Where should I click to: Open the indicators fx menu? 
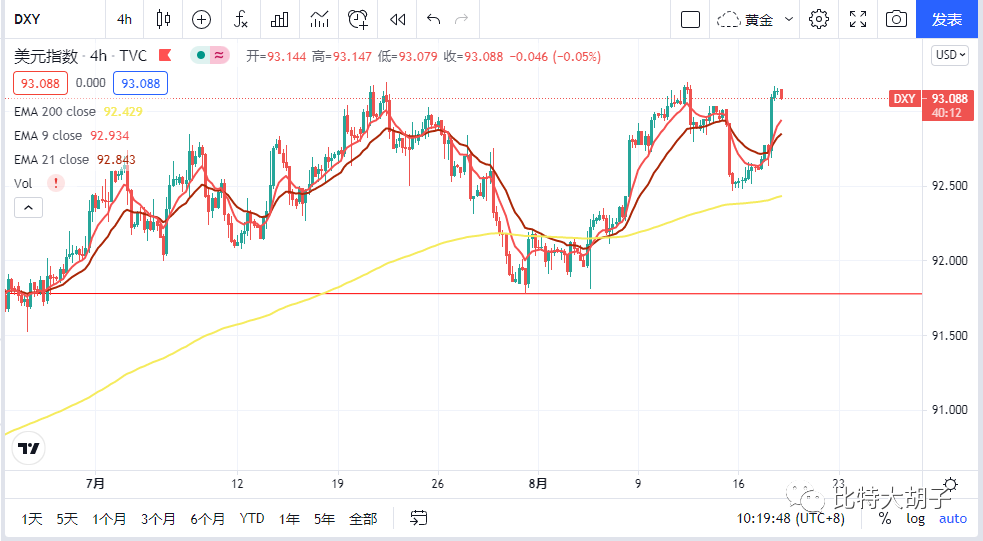tap(241, 19)
